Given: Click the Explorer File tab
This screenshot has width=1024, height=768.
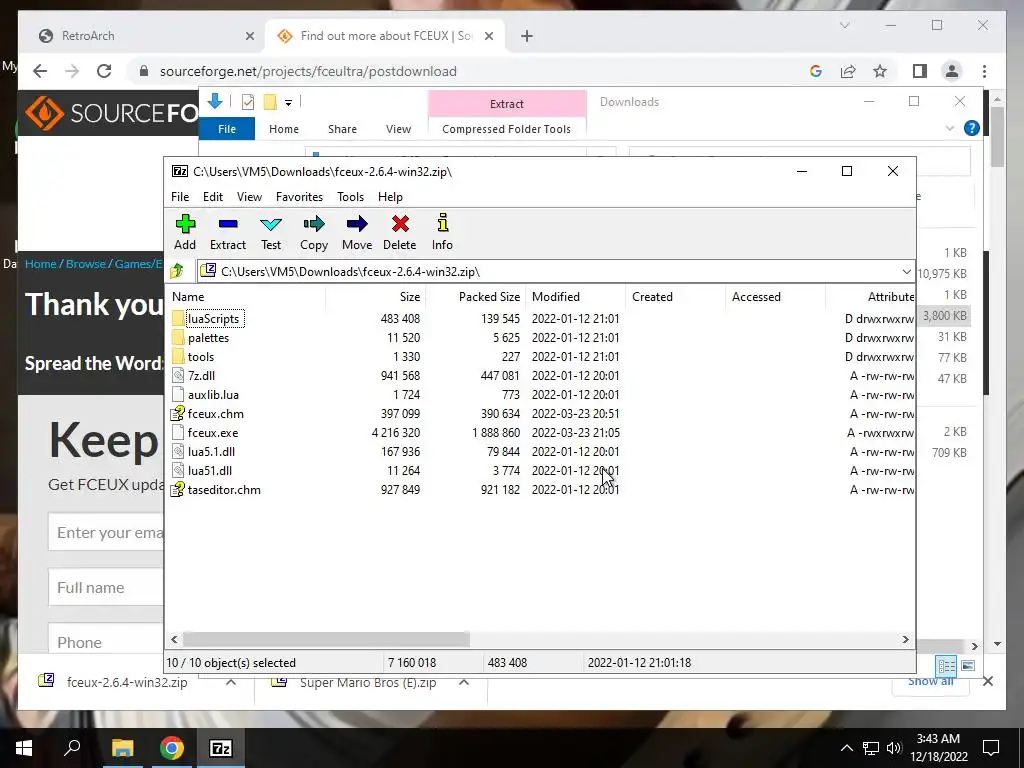Looking at the screenshot, I should coord(227,129).
